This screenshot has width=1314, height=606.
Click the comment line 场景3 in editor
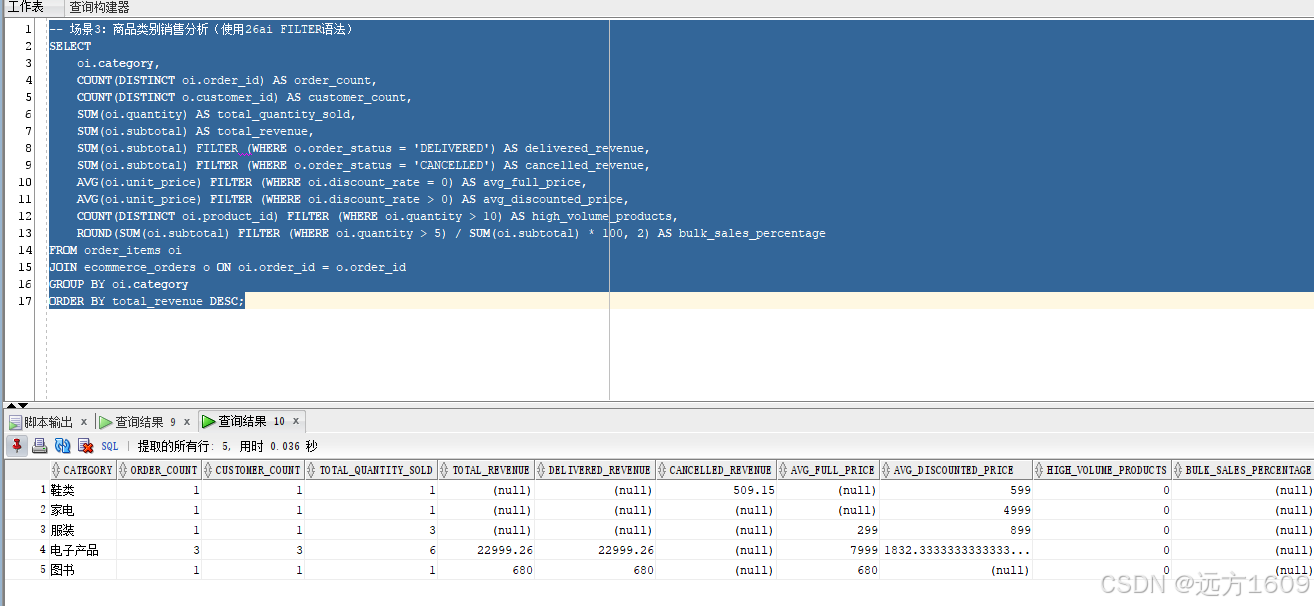[200, 29]
